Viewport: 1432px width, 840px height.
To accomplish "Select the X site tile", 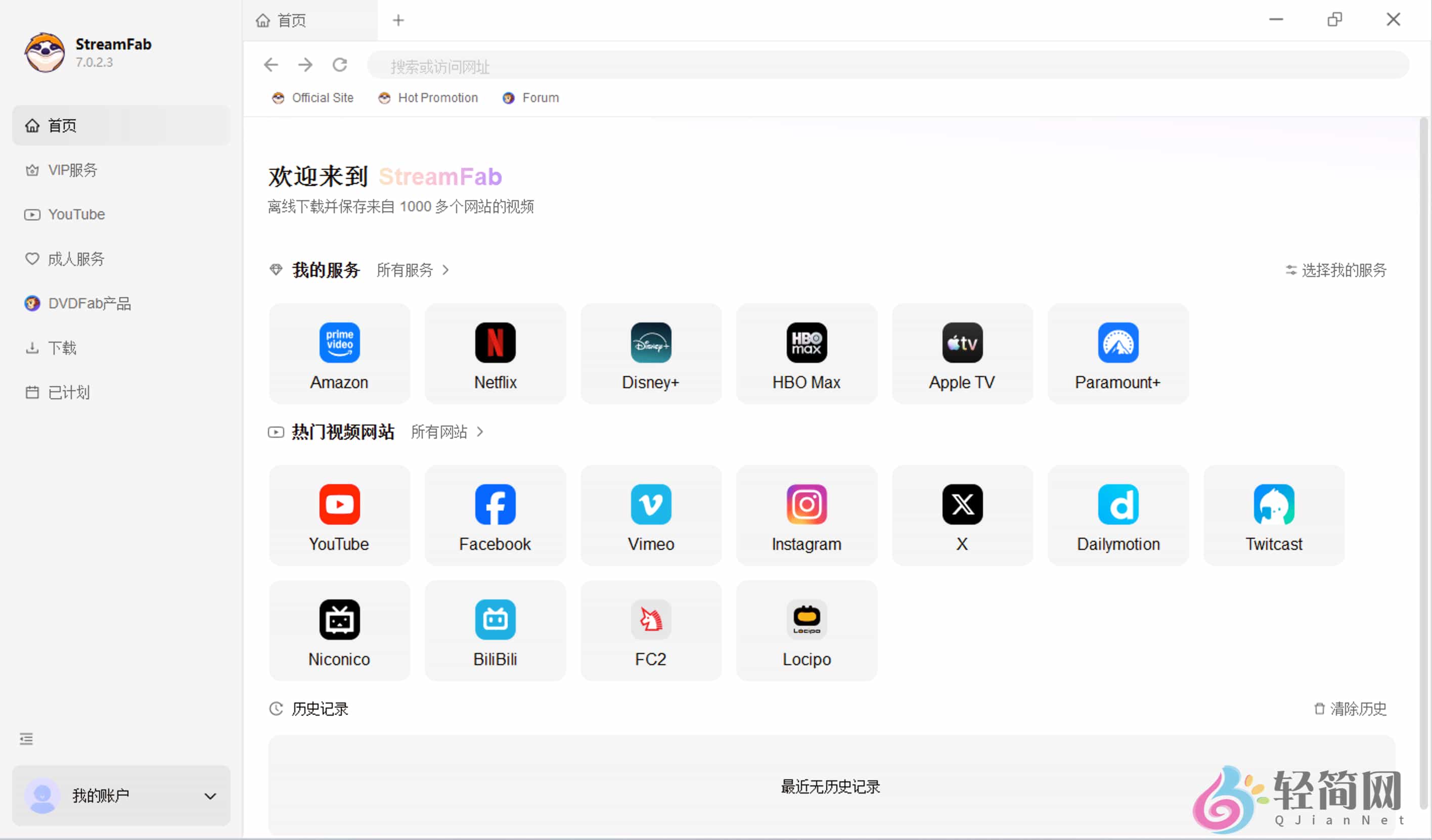I will click(x=962, y=515).
